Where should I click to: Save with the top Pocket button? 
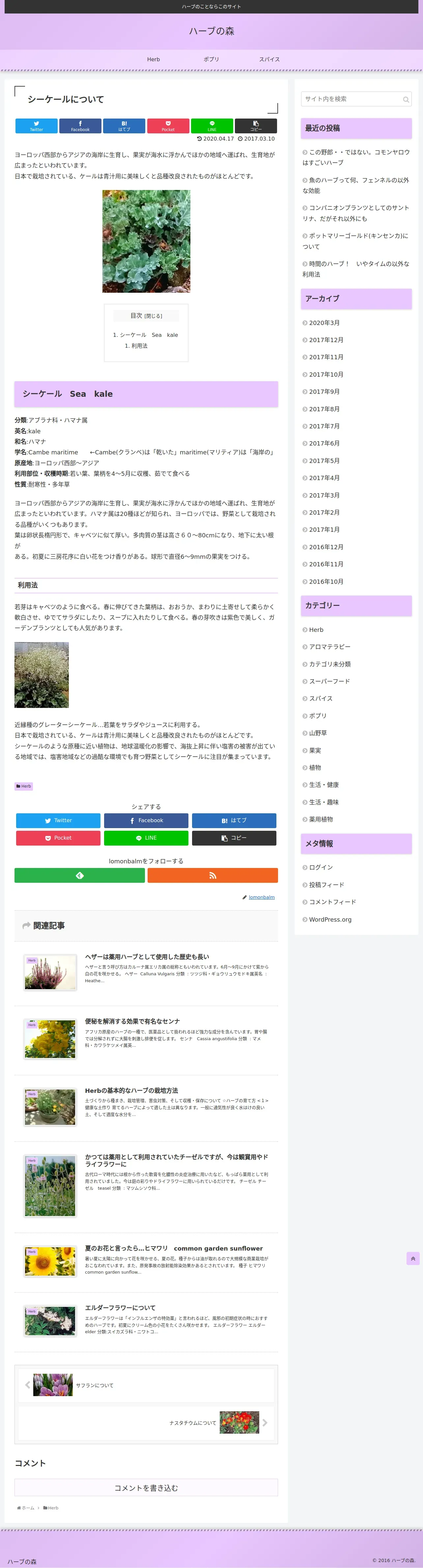168,126
